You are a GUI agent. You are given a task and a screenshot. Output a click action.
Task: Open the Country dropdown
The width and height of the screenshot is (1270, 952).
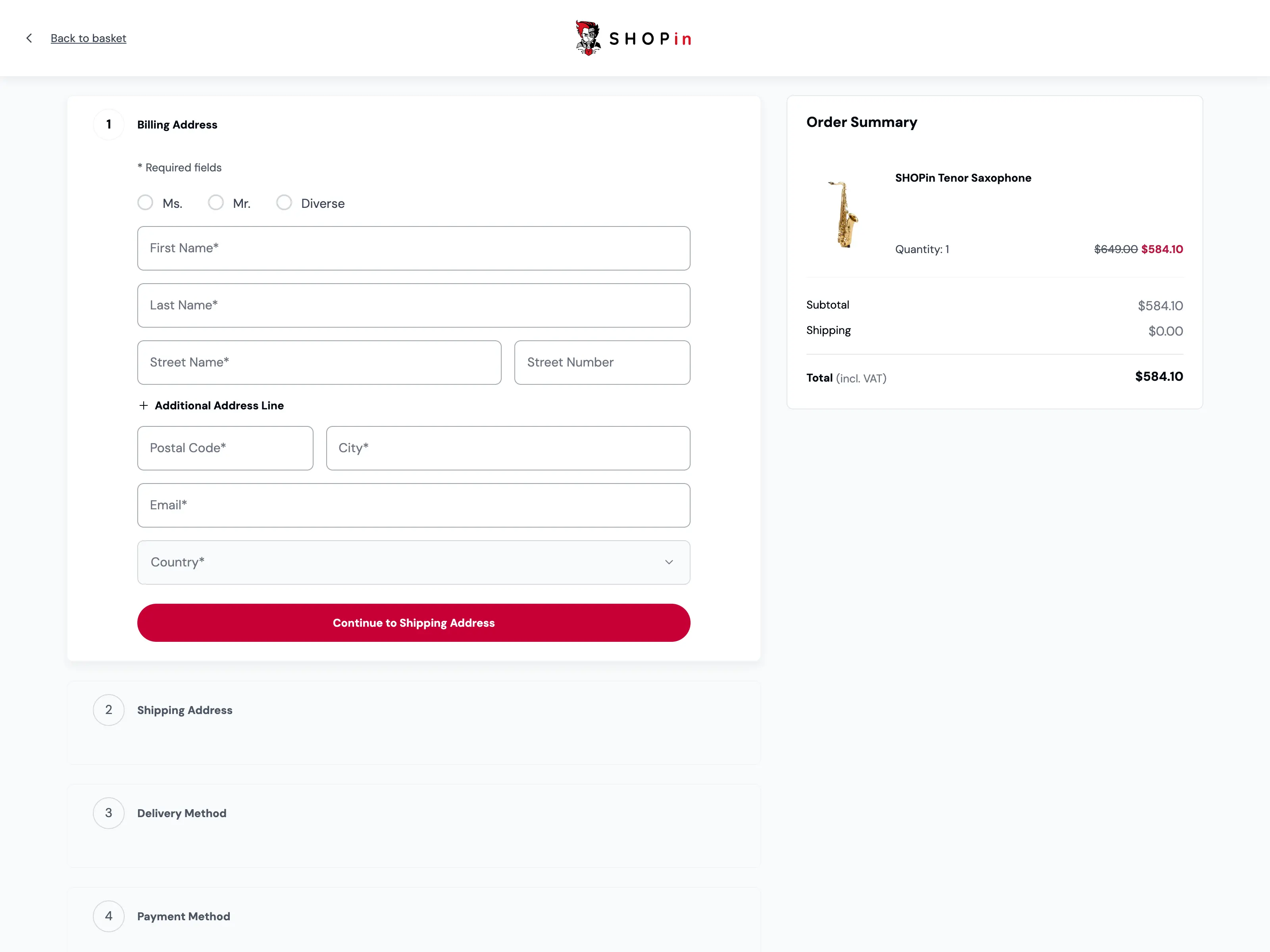pos(414,562)
